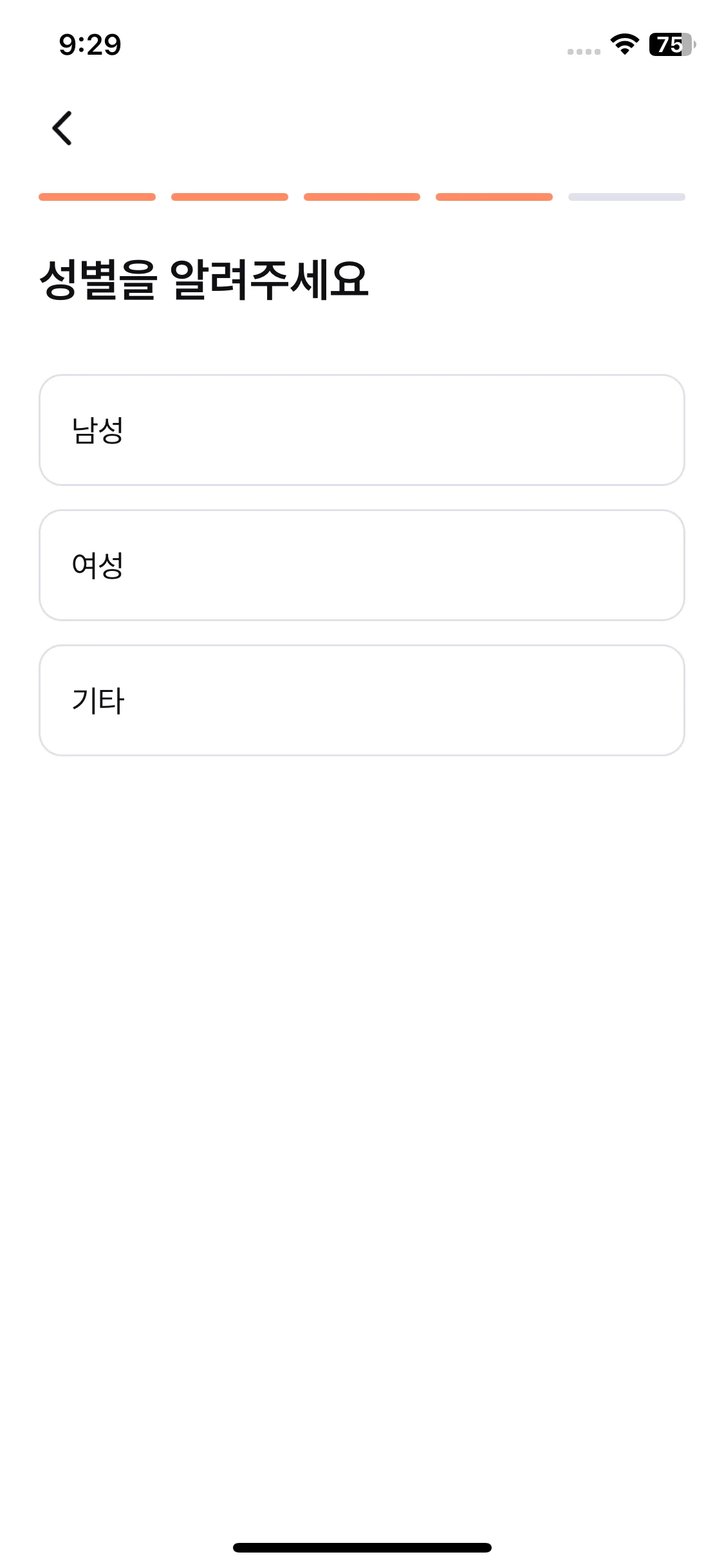
Task: Click the third orange progress segment
Action: coord(362,197)
